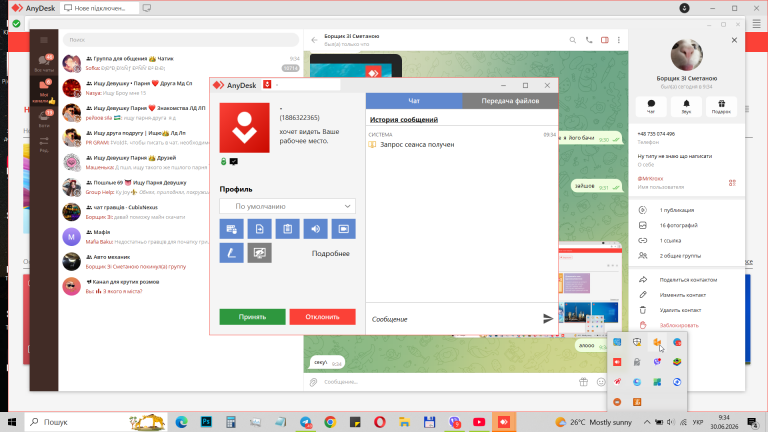
Task: Open the folder edit sliders icon
Action: pos(44,144)
